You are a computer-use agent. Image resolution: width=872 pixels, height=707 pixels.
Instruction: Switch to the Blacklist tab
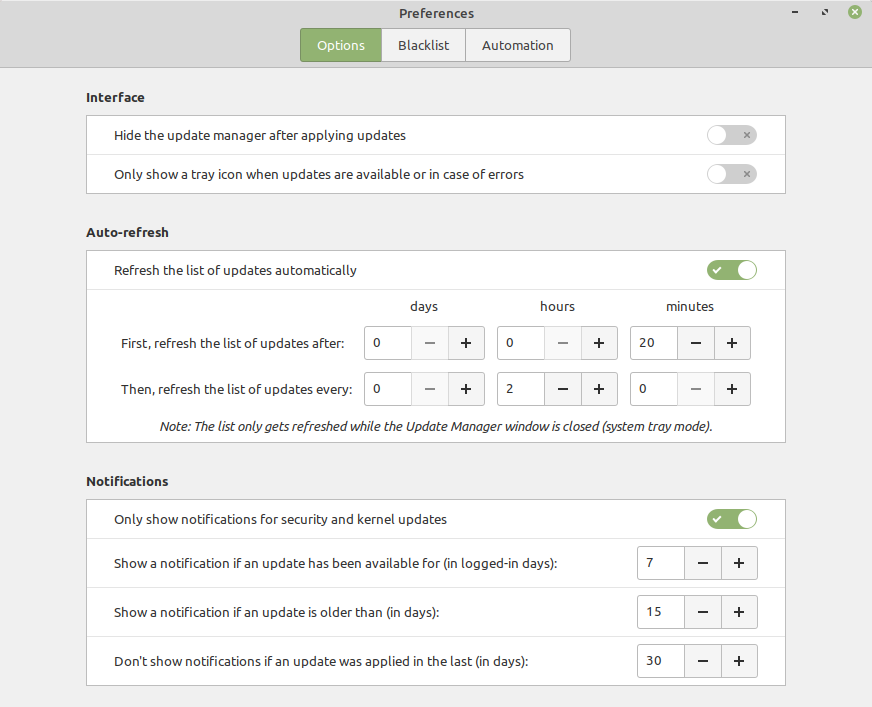[x=423, y=45]
